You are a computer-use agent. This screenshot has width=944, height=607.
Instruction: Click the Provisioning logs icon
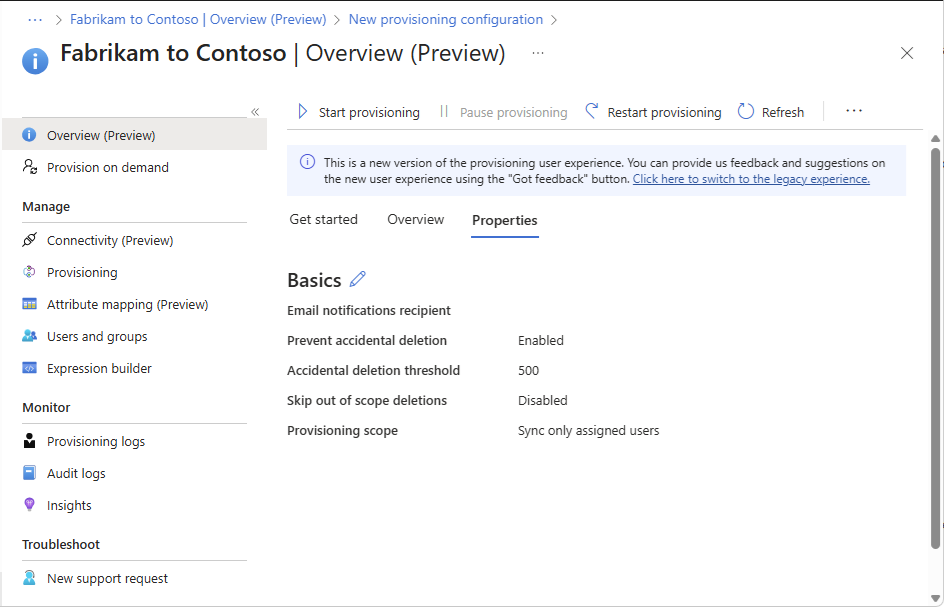click(29, 441)
